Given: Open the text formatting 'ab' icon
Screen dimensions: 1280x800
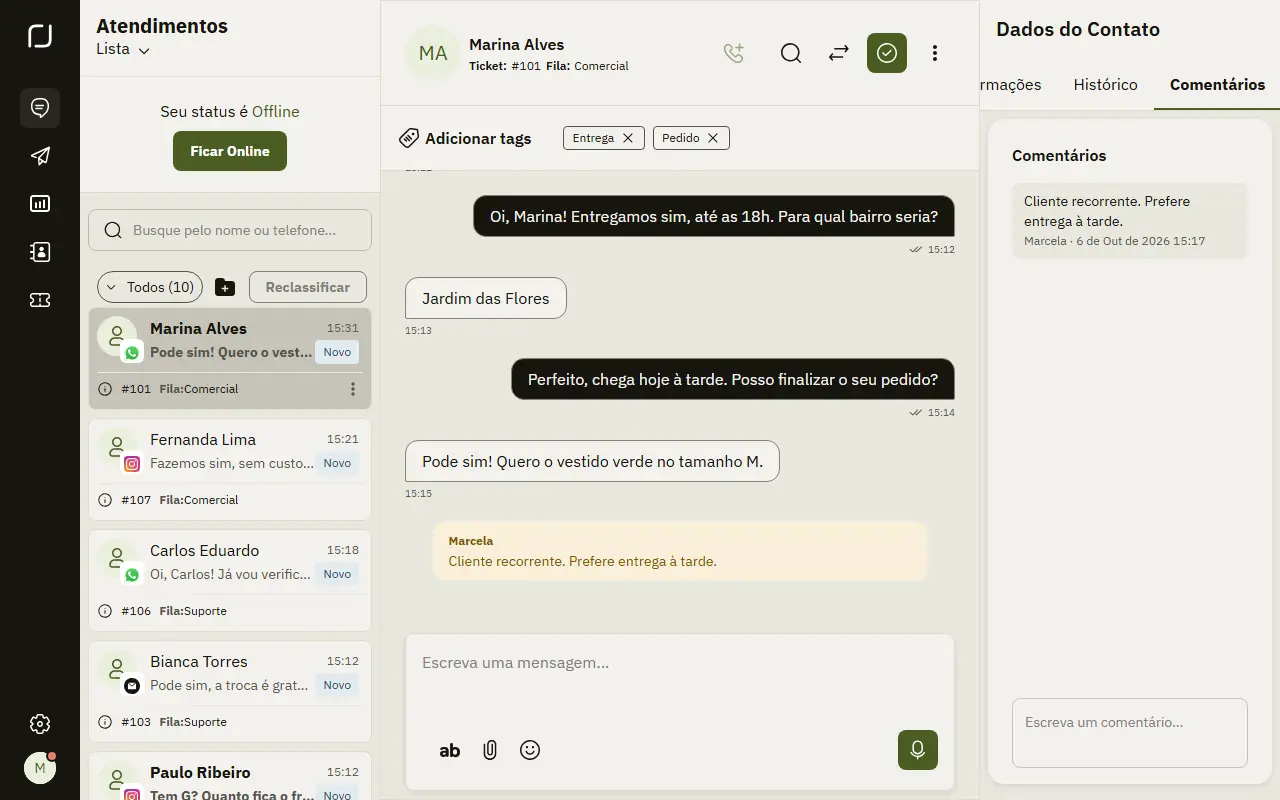Looking at the screenshot, I should (450, 750).
